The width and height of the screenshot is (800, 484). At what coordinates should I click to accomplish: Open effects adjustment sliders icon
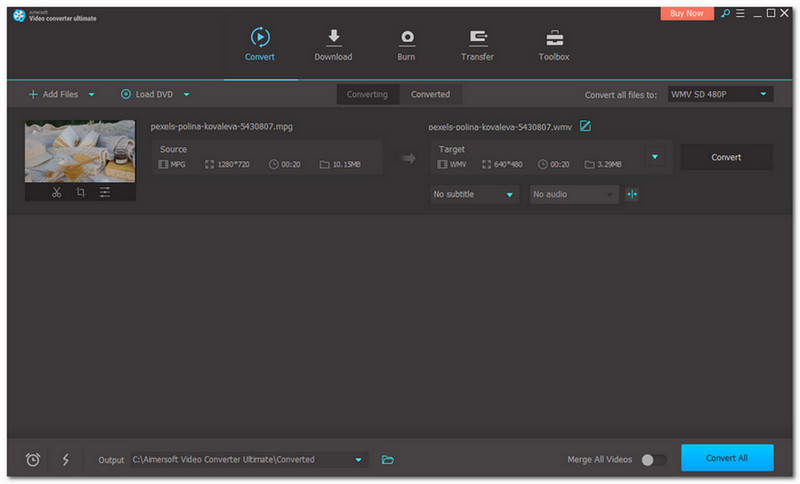(105, 192)
